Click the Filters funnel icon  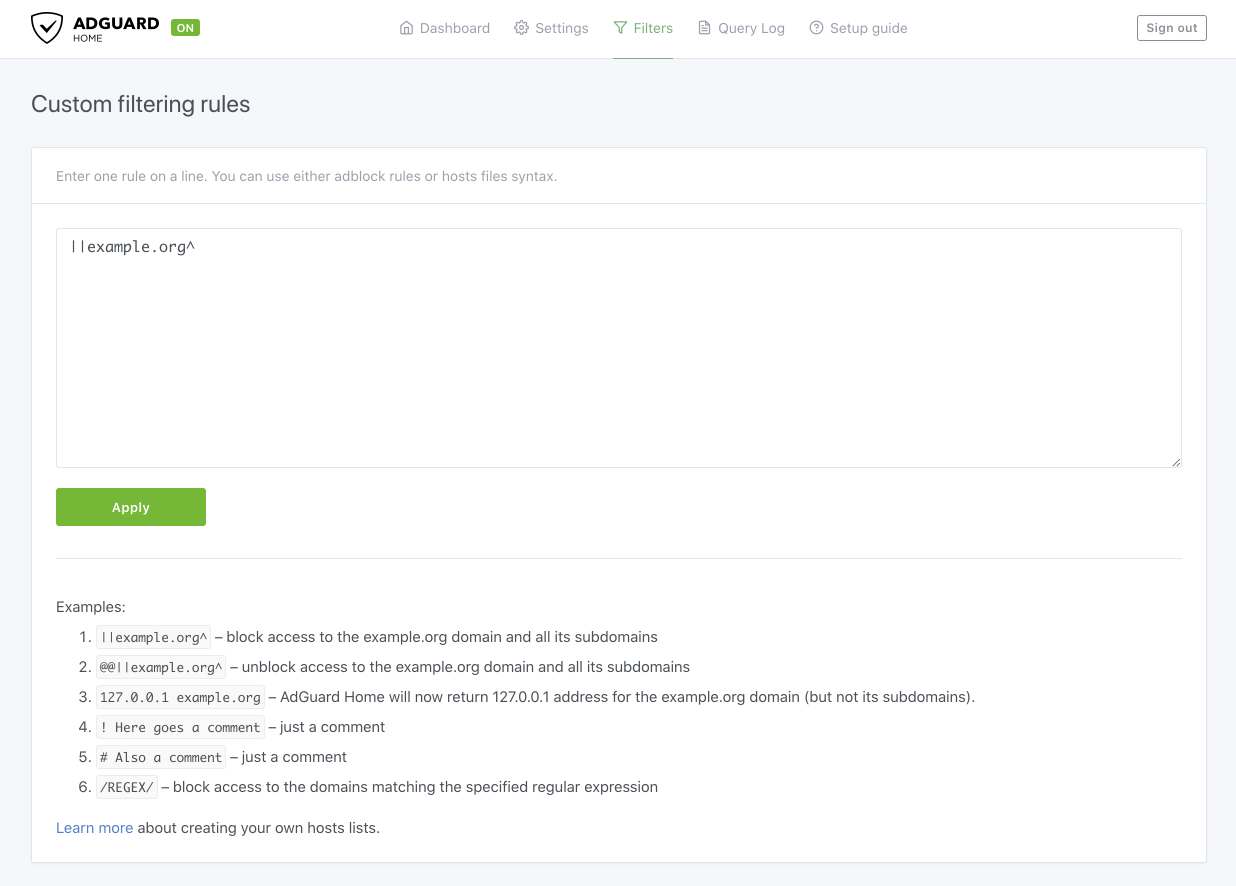[x=620, y=28]
